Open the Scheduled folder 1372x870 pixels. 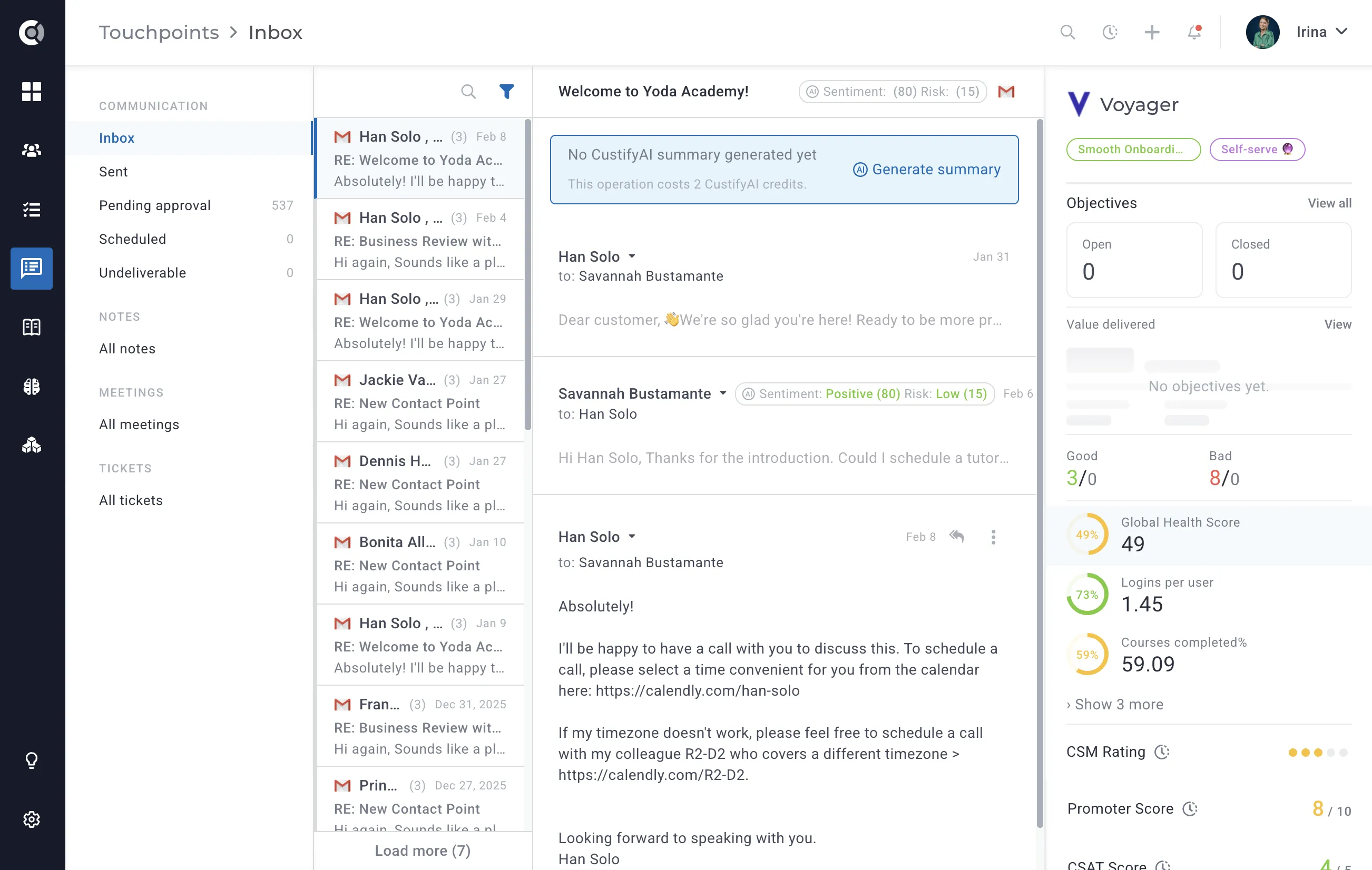coord(189,239)
